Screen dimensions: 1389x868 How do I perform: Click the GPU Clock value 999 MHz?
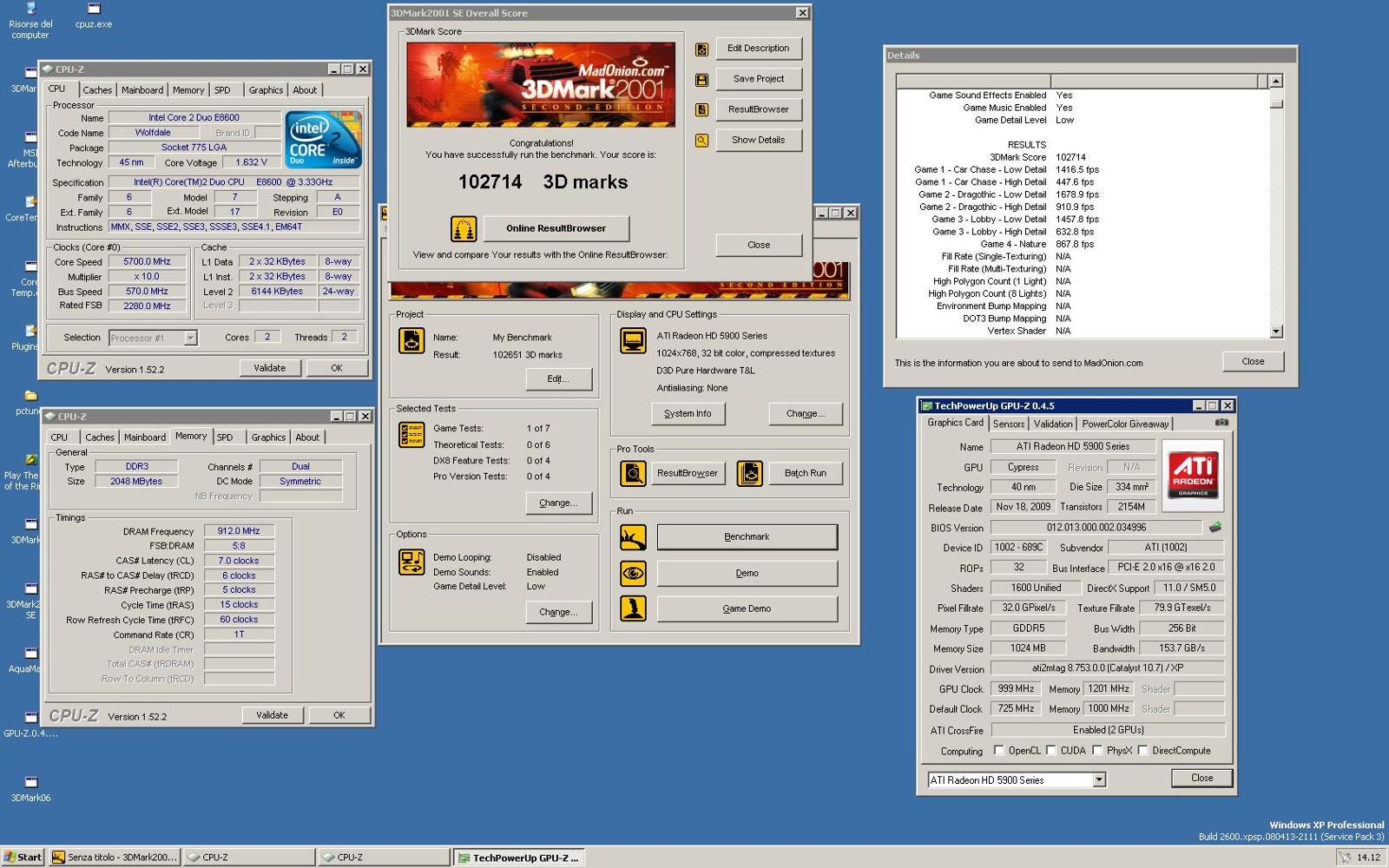(1016, 689)
